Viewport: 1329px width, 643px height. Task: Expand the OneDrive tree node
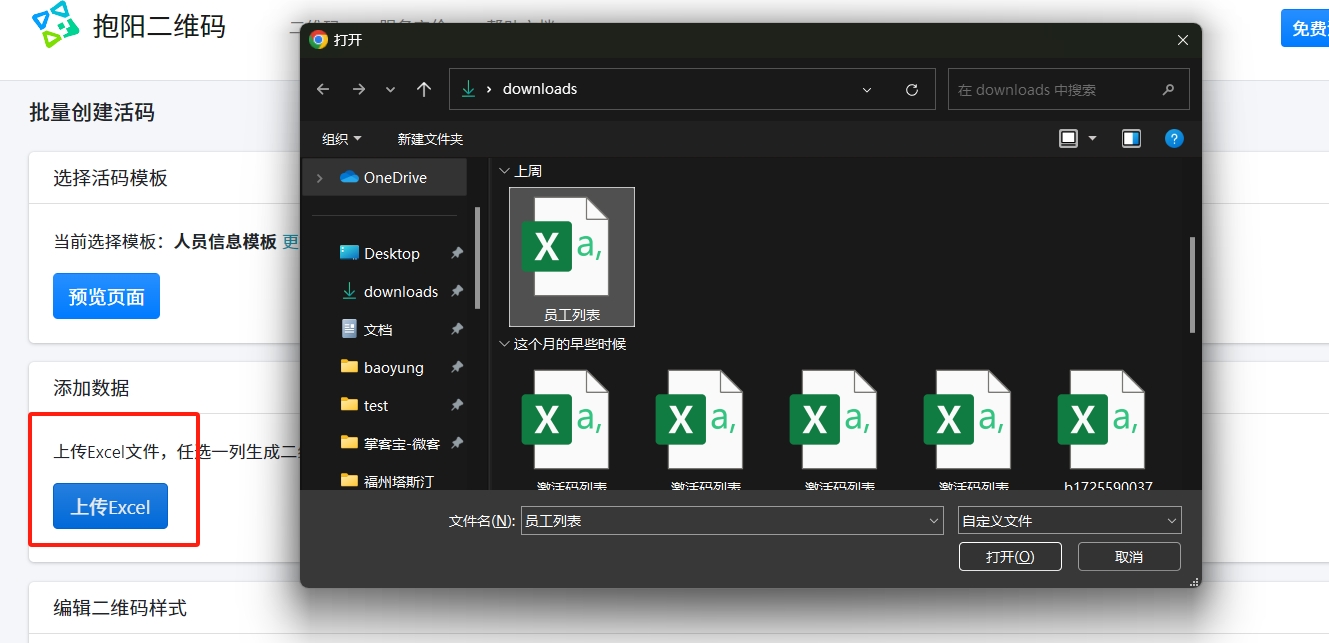[x=319, y=178]
